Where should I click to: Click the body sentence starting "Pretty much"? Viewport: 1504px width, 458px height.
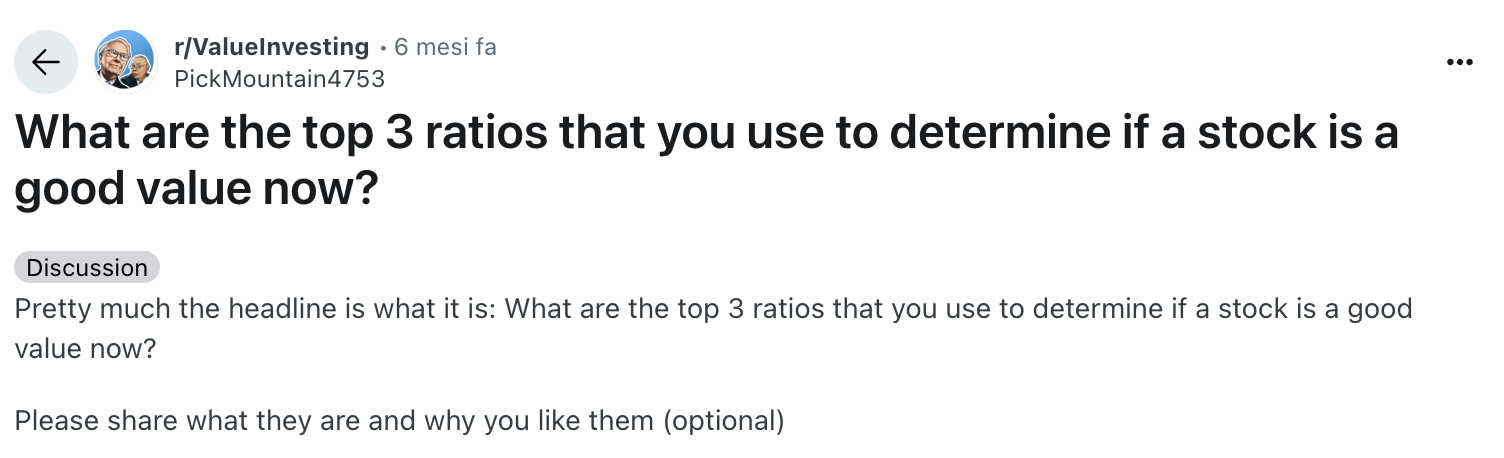[x=712, y=307]
